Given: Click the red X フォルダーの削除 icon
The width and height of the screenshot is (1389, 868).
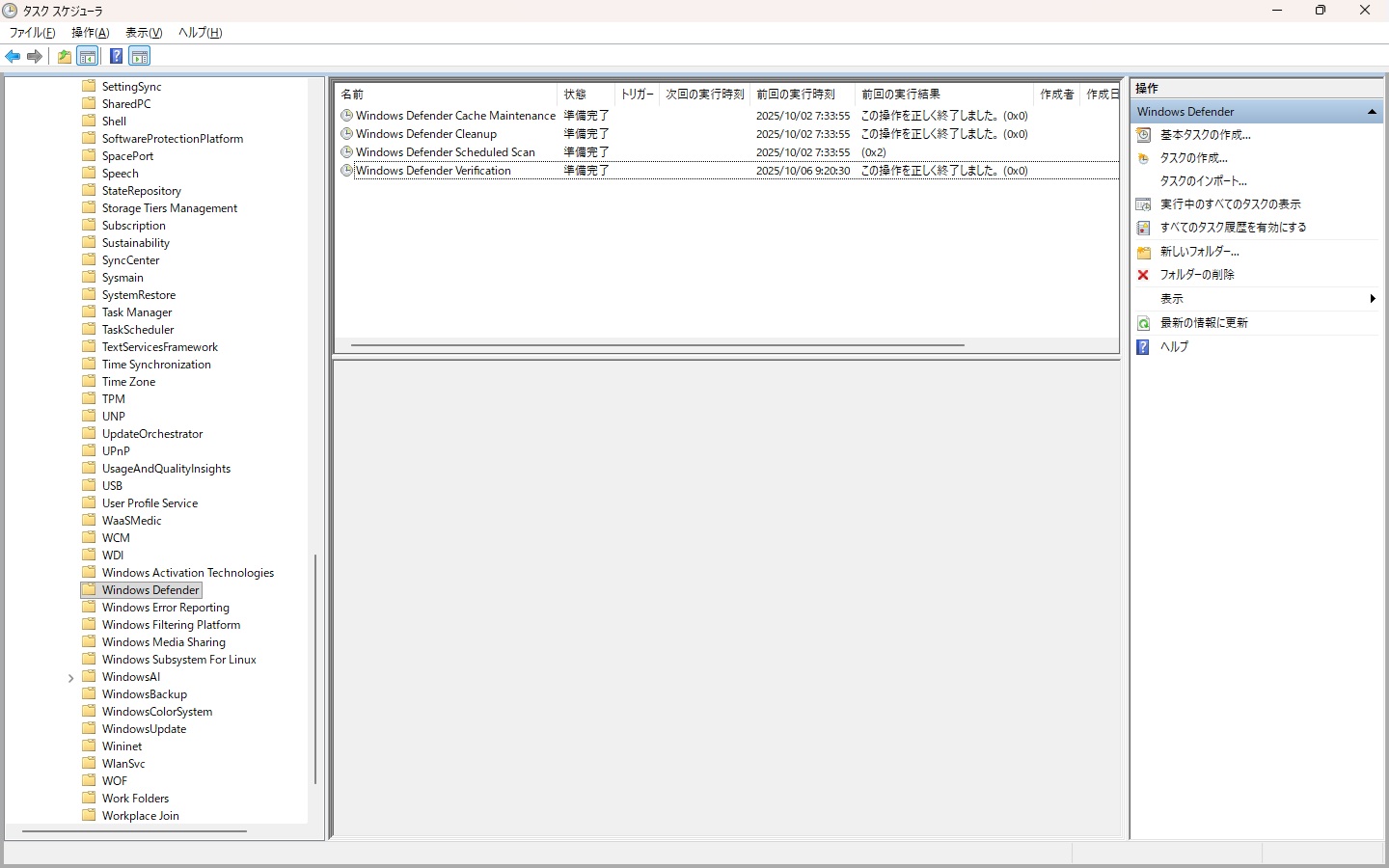Looking at the screenshot, I should click(1143, 275).
